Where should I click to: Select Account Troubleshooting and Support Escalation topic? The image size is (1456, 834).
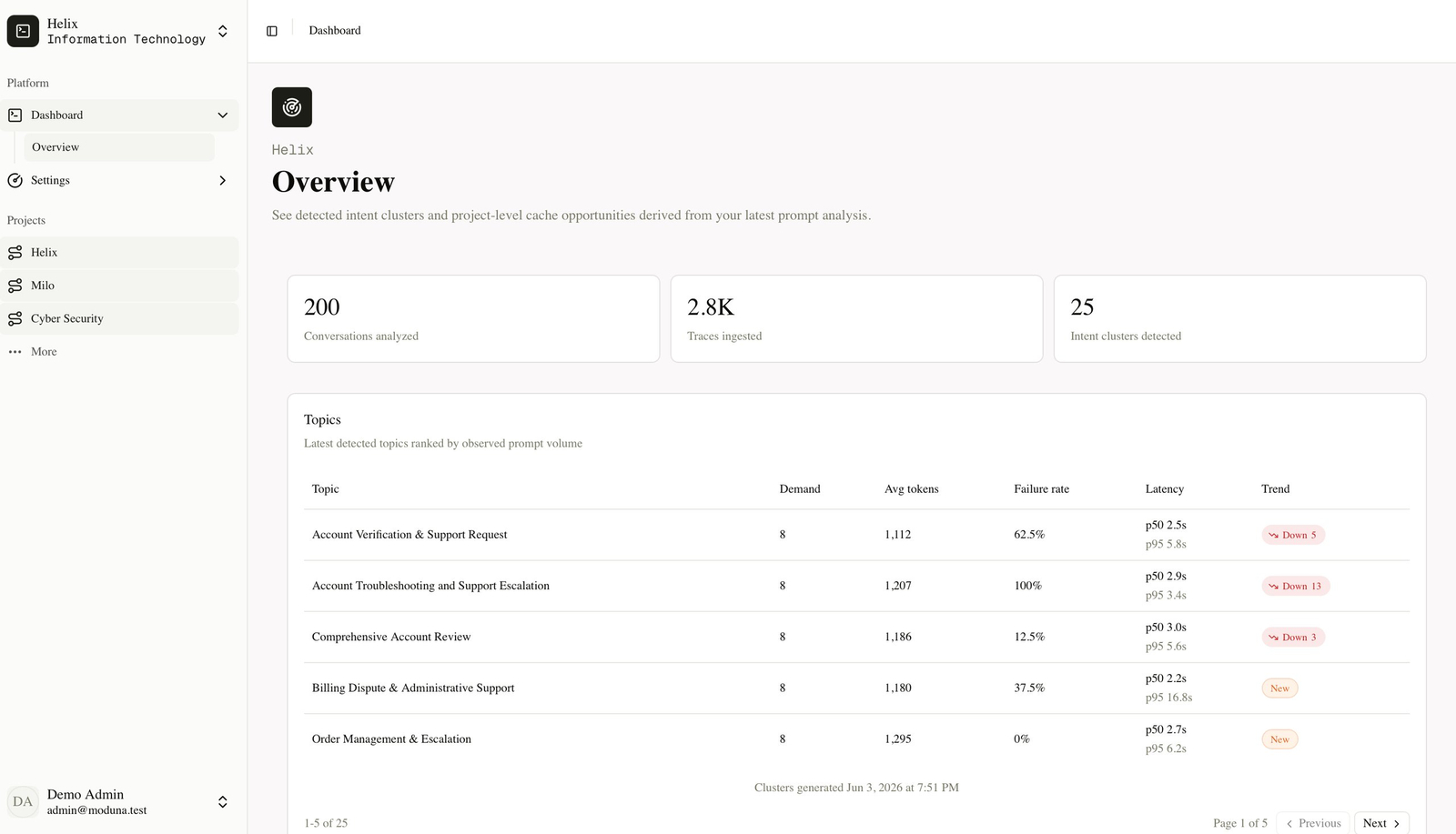pos(430,586)
